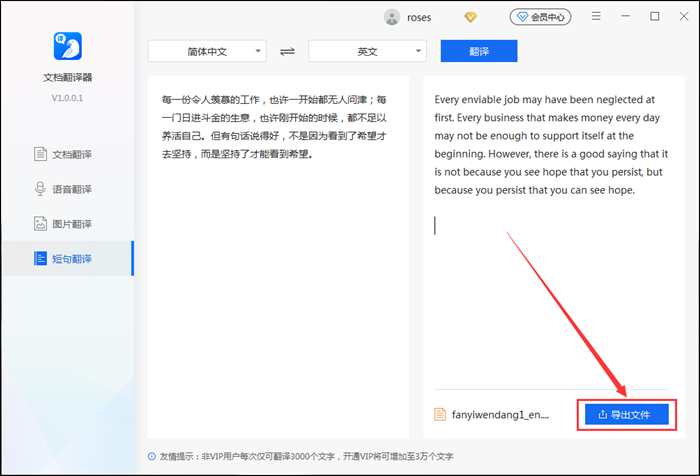Select 短句翻译 short sentence translation

[68, 259]
